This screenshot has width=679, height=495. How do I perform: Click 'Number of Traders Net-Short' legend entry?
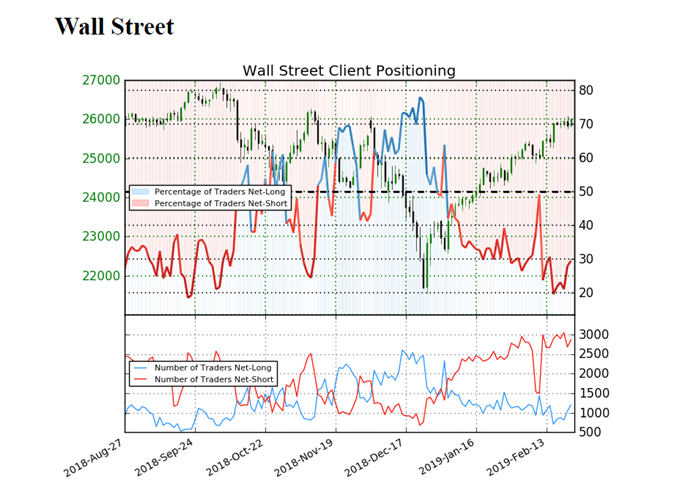pyautogui.click(x=214, y=379)
